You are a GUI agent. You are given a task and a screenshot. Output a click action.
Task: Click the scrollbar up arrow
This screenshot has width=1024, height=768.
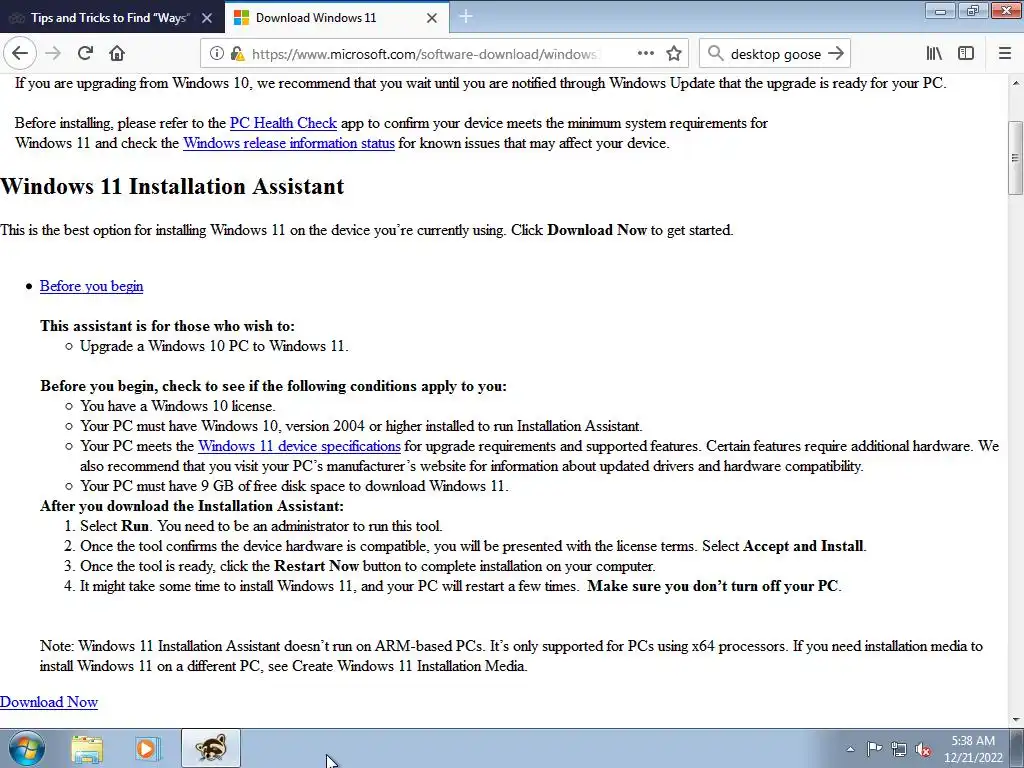(1015, 84)
